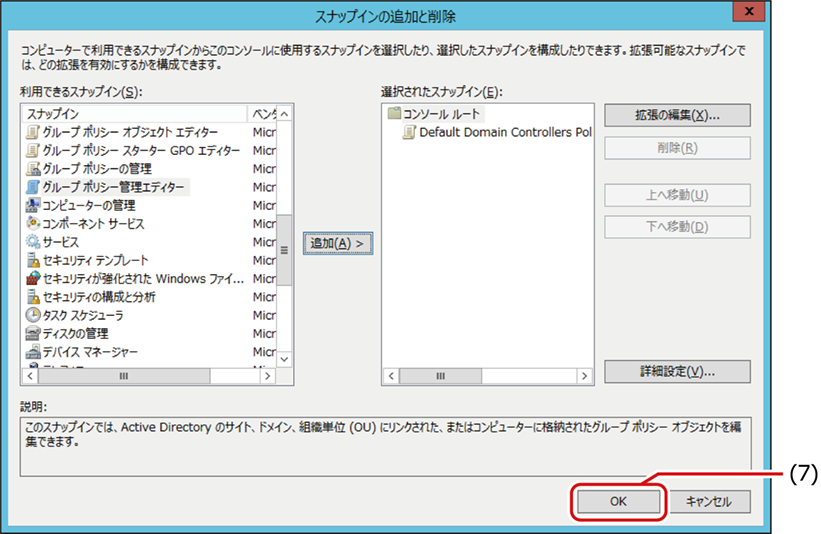Image resolution: width=821 pixels, height=534 pixels.
Task: Click left arrow of available snap-ins horizontal scrollbar
Action: click(x=30, y=376)
